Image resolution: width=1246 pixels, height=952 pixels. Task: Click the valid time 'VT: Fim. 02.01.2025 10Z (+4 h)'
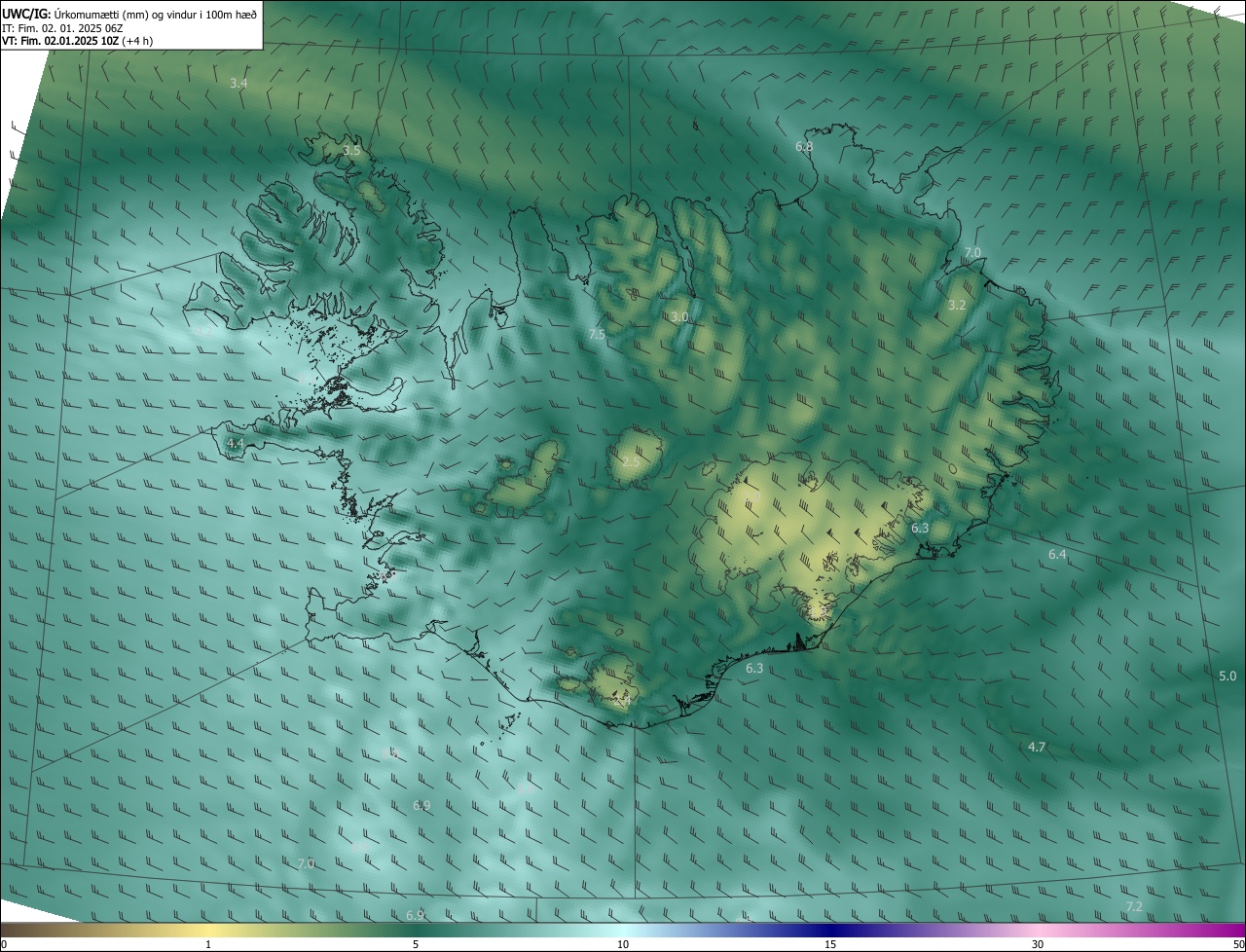coord(77,41)
